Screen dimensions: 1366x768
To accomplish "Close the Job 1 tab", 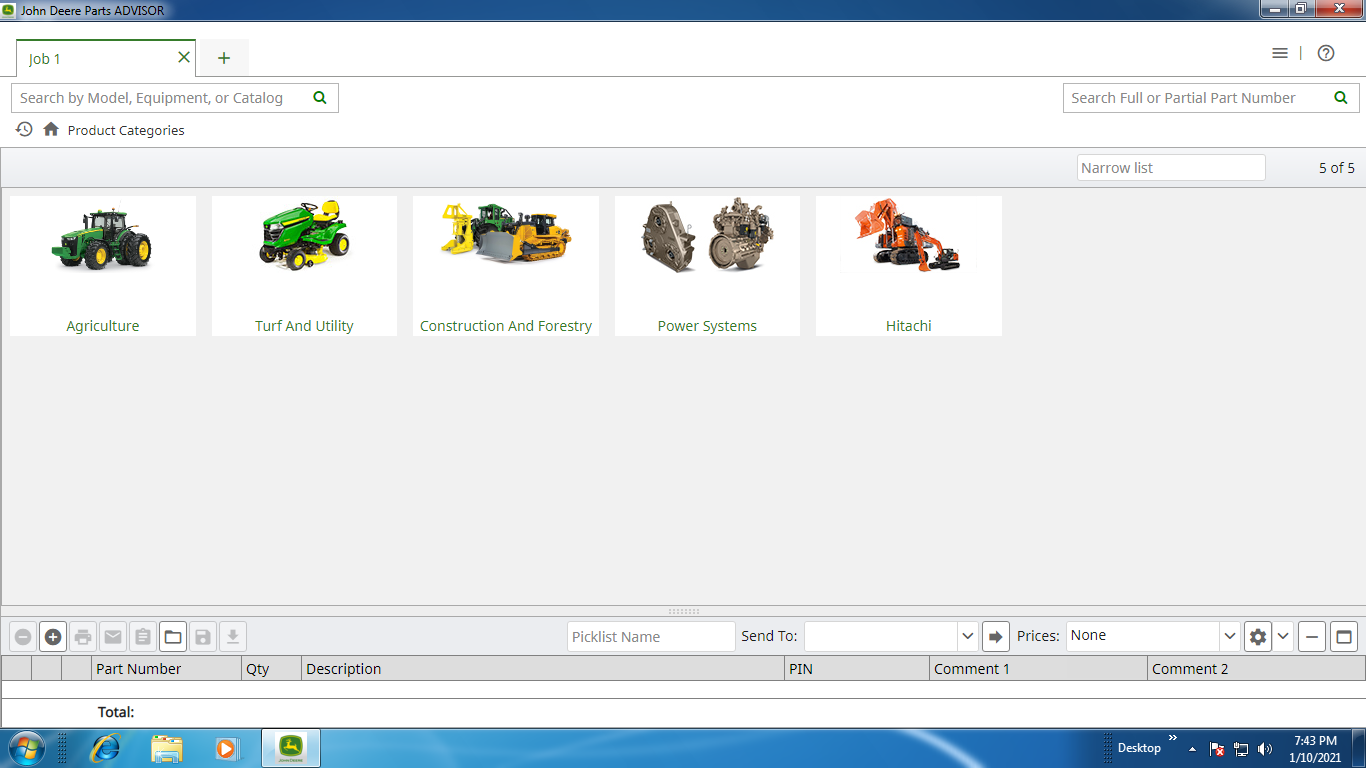I will pos(183,58).
